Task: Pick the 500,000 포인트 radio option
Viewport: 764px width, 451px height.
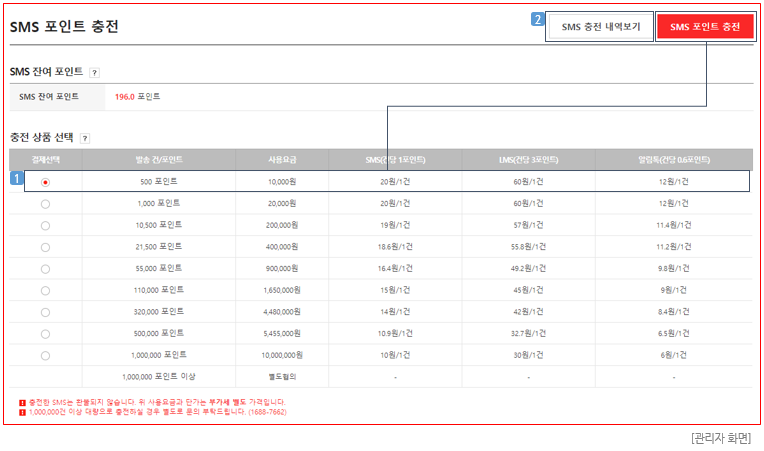Action: [x=45, y=333]
